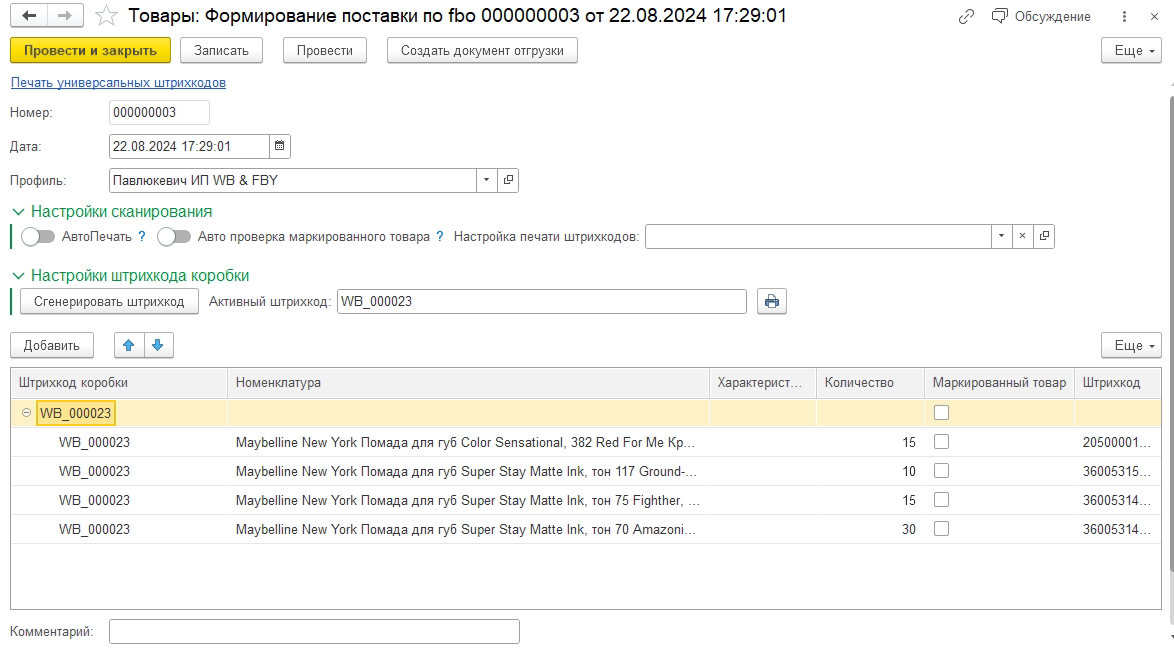
Task: Move the row up with blue arrow
Action: coord(129,345)
